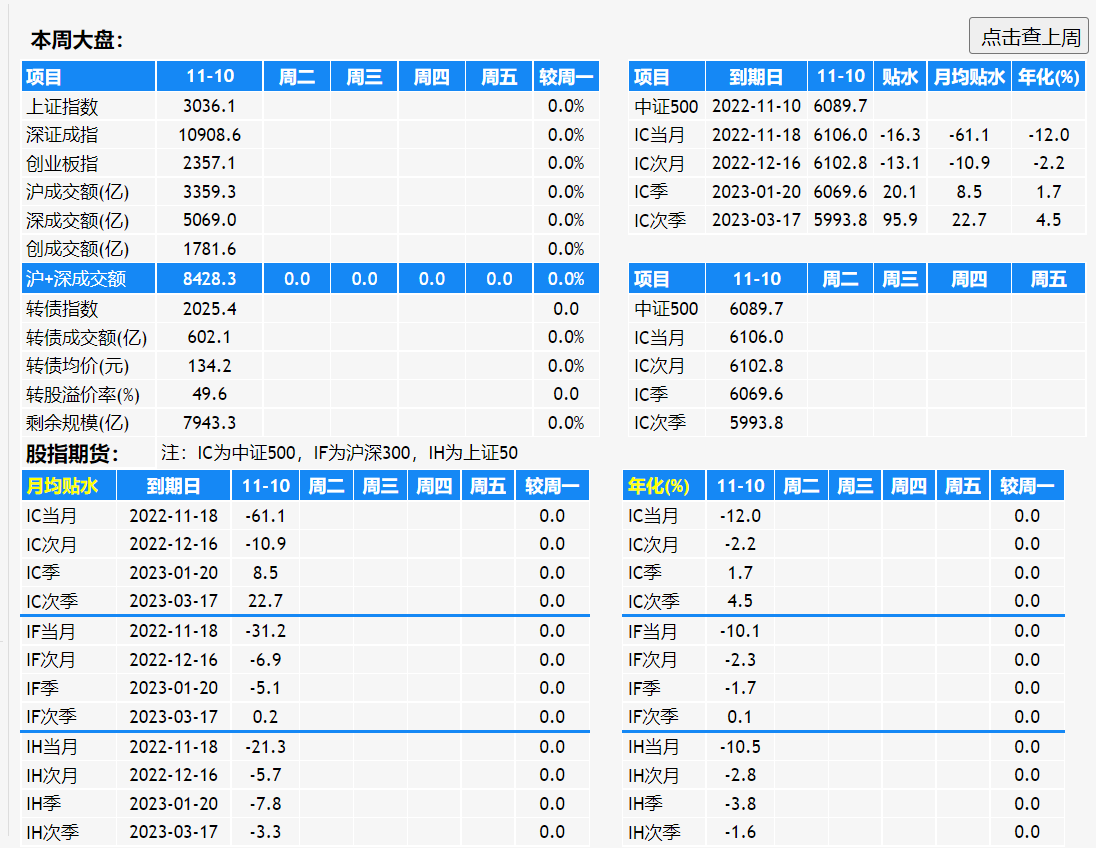Select the IF次季 annualized value 0.1

pos(740,717)
